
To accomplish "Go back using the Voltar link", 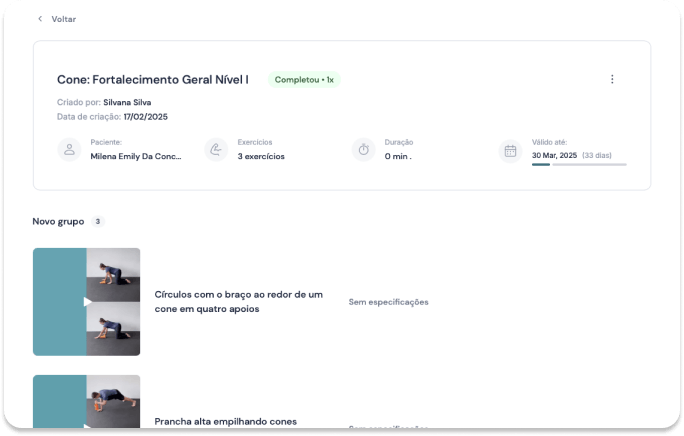I will [x=63, y=19].
